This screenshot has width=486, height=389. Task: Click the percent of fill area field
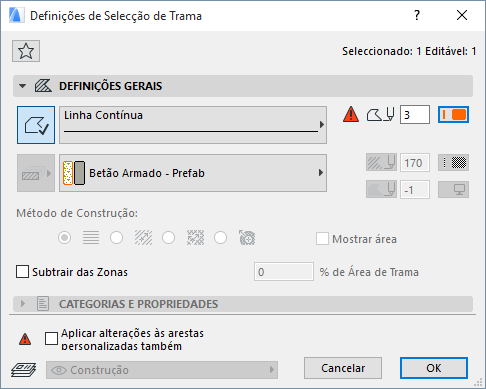[284, 272]
